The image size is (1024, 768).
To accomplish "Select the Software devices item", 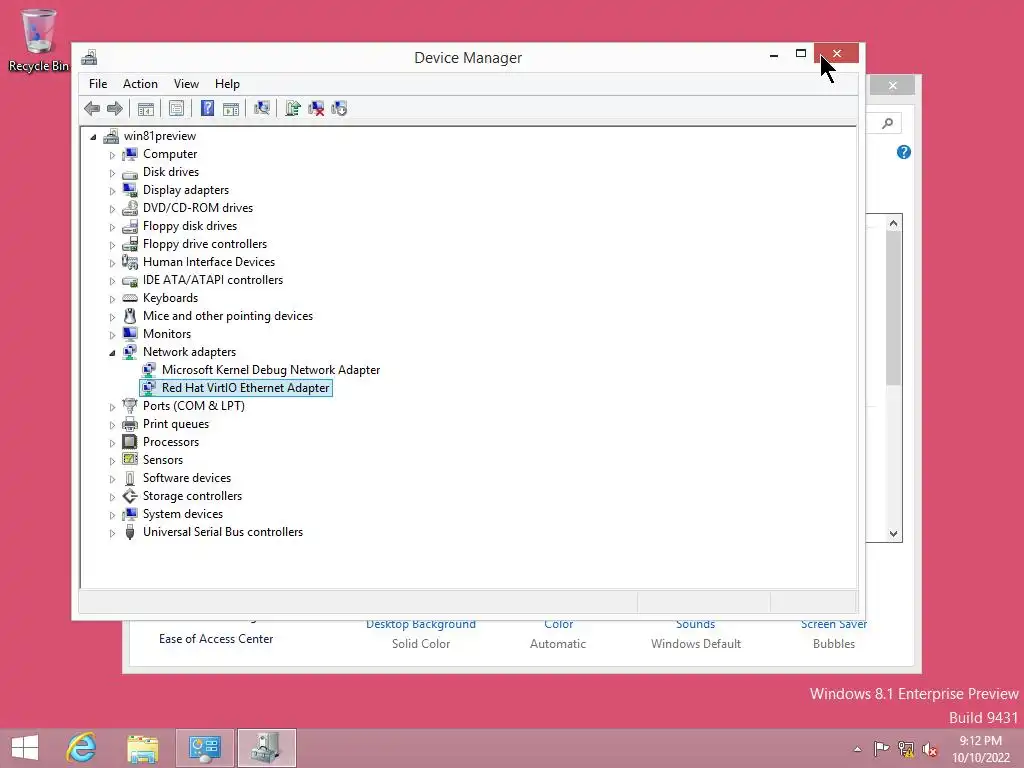I will coord(187,478).
